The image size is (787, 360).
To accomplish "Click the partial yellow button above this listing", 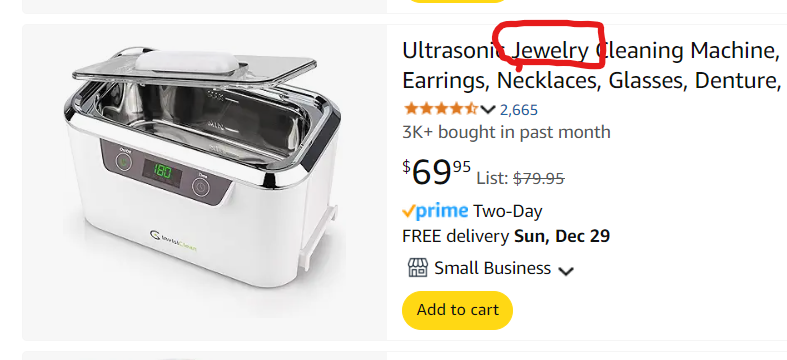I will pos(457,1).
